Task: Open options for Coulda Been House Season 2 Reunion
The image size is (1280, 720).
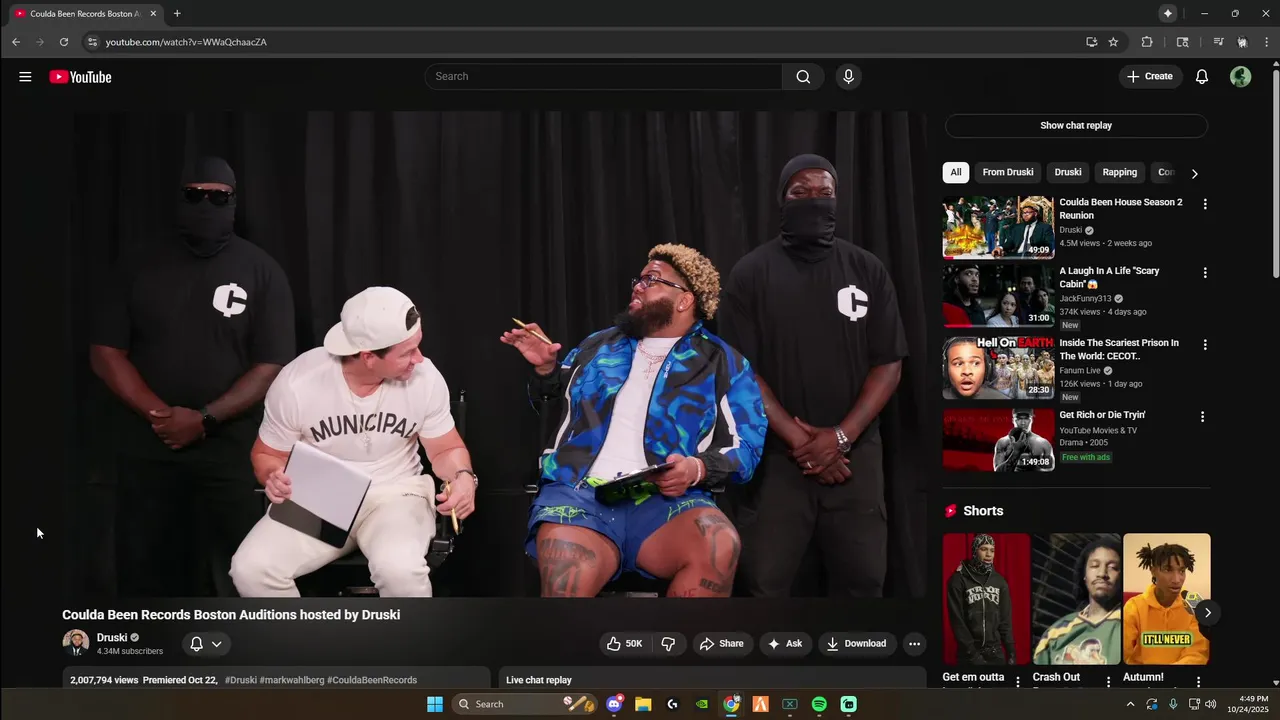Action: [1205, 204]
